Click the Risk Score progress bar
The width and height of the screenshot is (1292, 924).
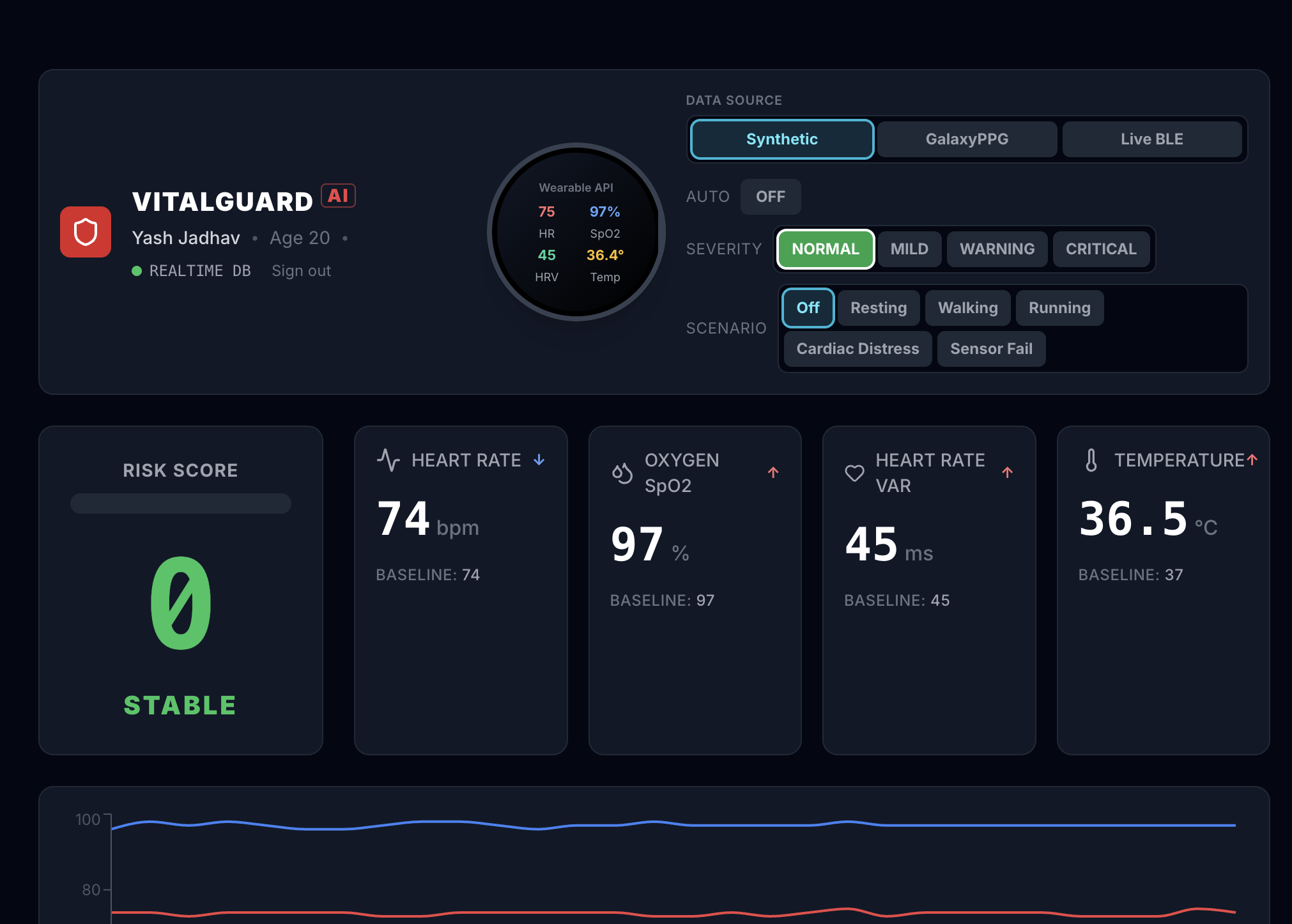point(181,504)
